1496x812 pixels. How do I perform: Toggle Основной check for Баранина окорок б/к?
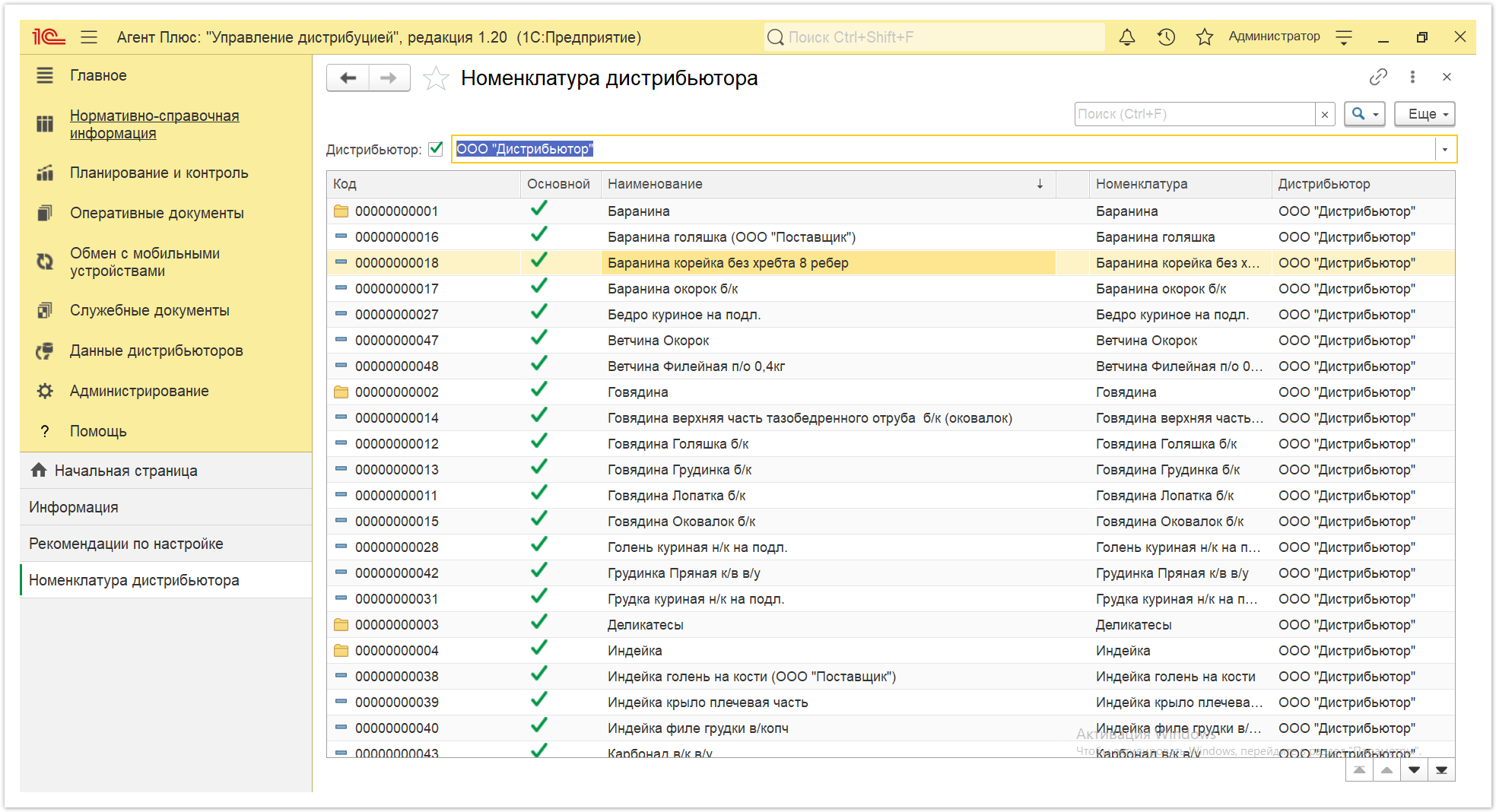coord(539,287)
